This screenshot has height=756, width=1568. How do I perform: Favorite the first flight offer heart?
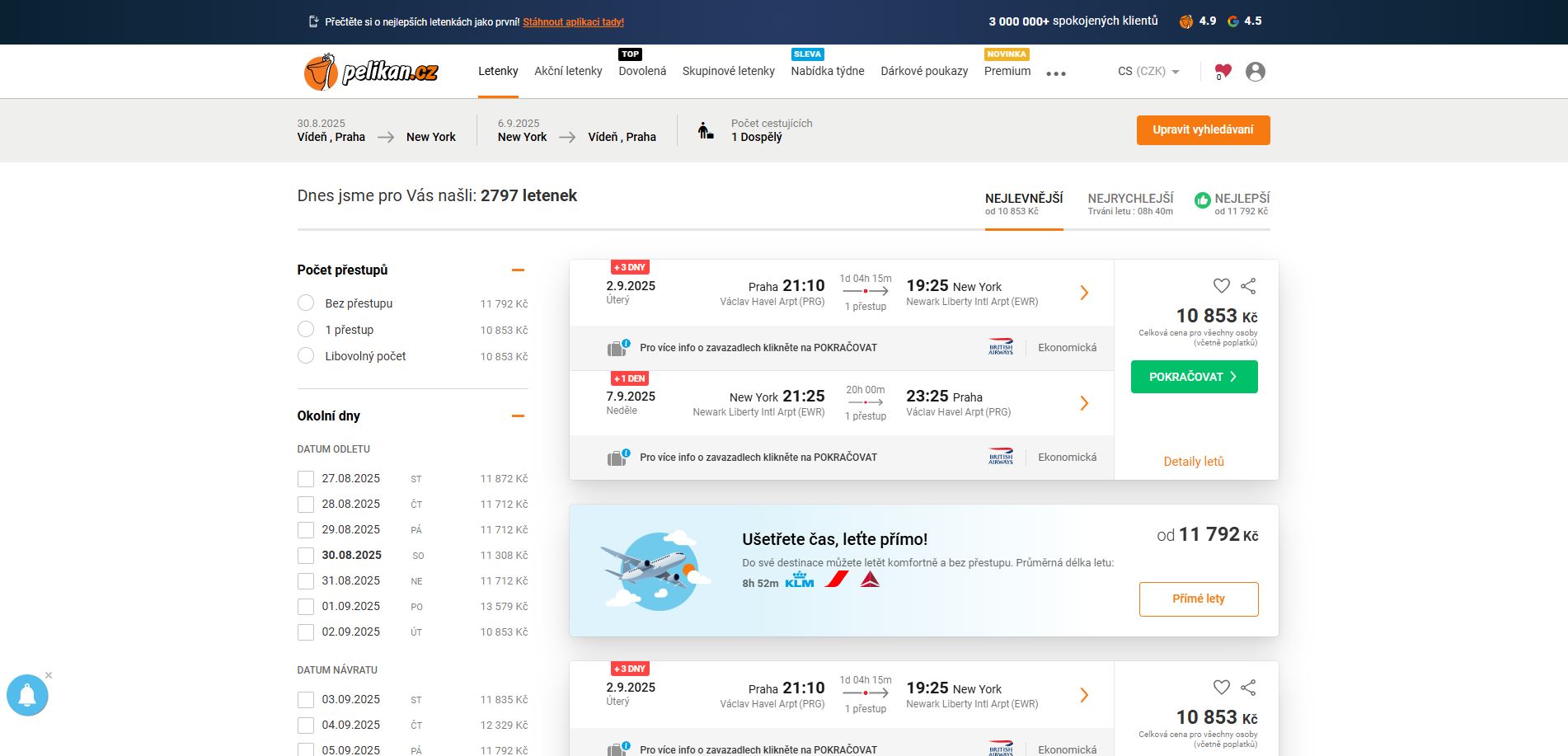tap(1222, 285)
